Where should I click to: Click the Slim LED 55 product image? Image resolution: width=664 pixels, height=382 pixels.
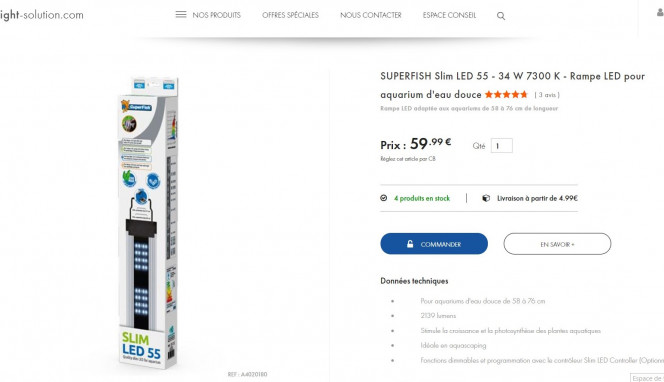coord(148,222)
